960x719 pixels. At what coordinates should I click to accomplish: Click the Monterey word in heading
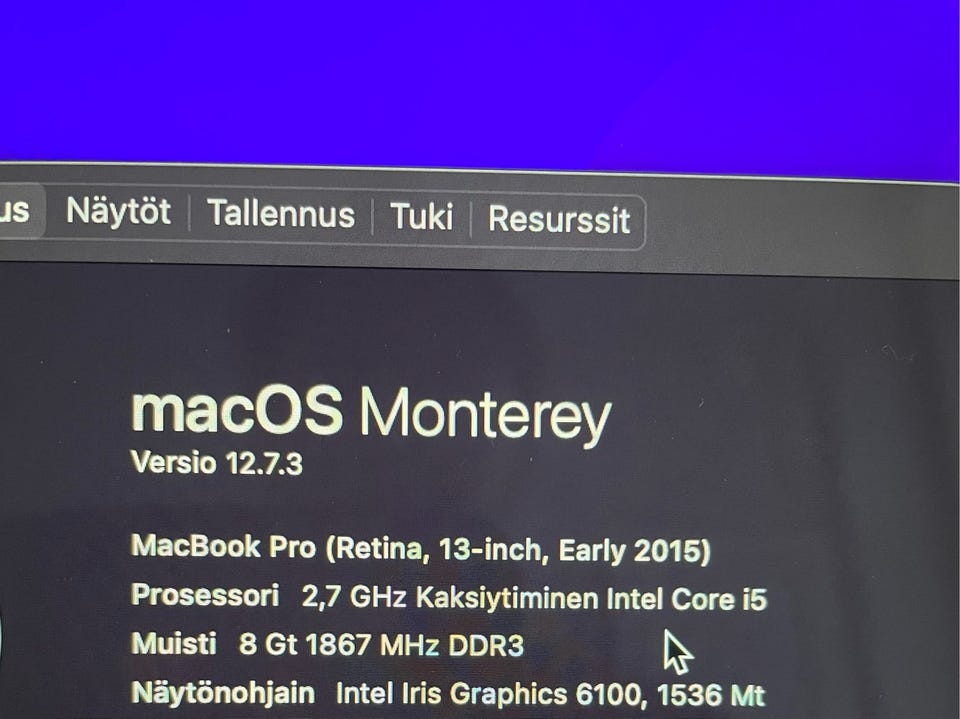pos(485,415)
